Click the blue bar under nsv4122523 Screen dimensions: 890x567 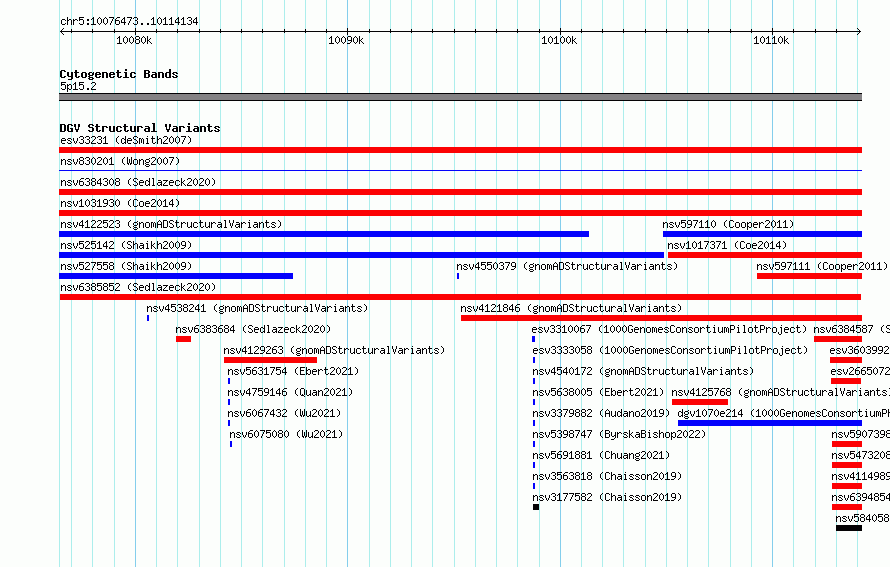324,234
